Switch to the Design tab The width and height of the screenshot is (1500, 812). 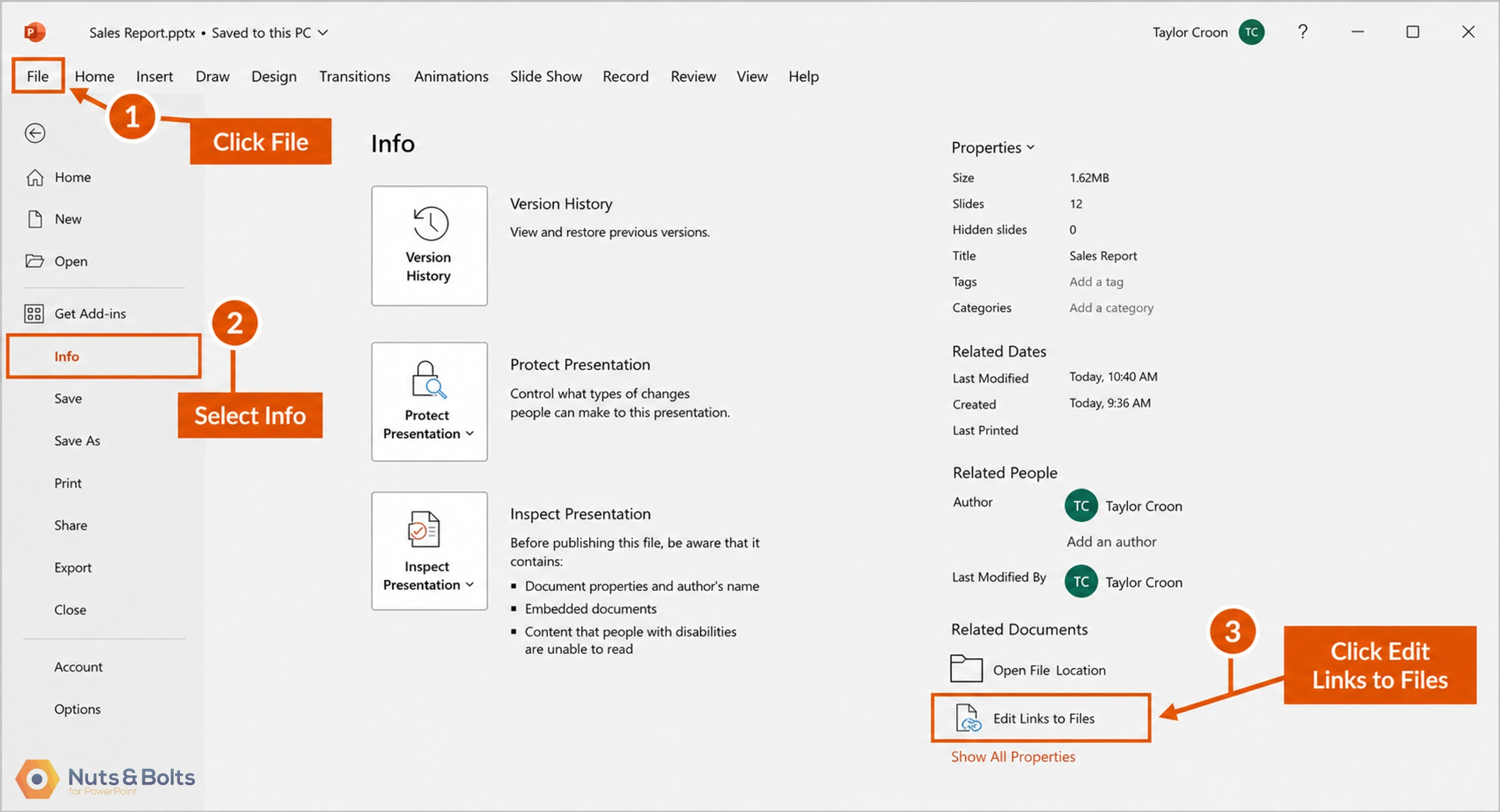tap(274, 76)
